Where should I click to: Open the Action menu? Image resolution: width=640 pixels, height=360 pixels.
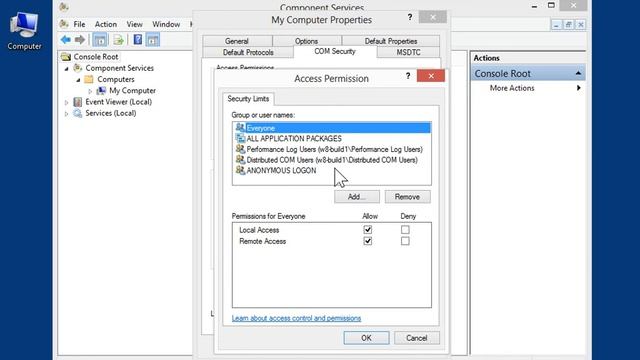coord(106,24)
